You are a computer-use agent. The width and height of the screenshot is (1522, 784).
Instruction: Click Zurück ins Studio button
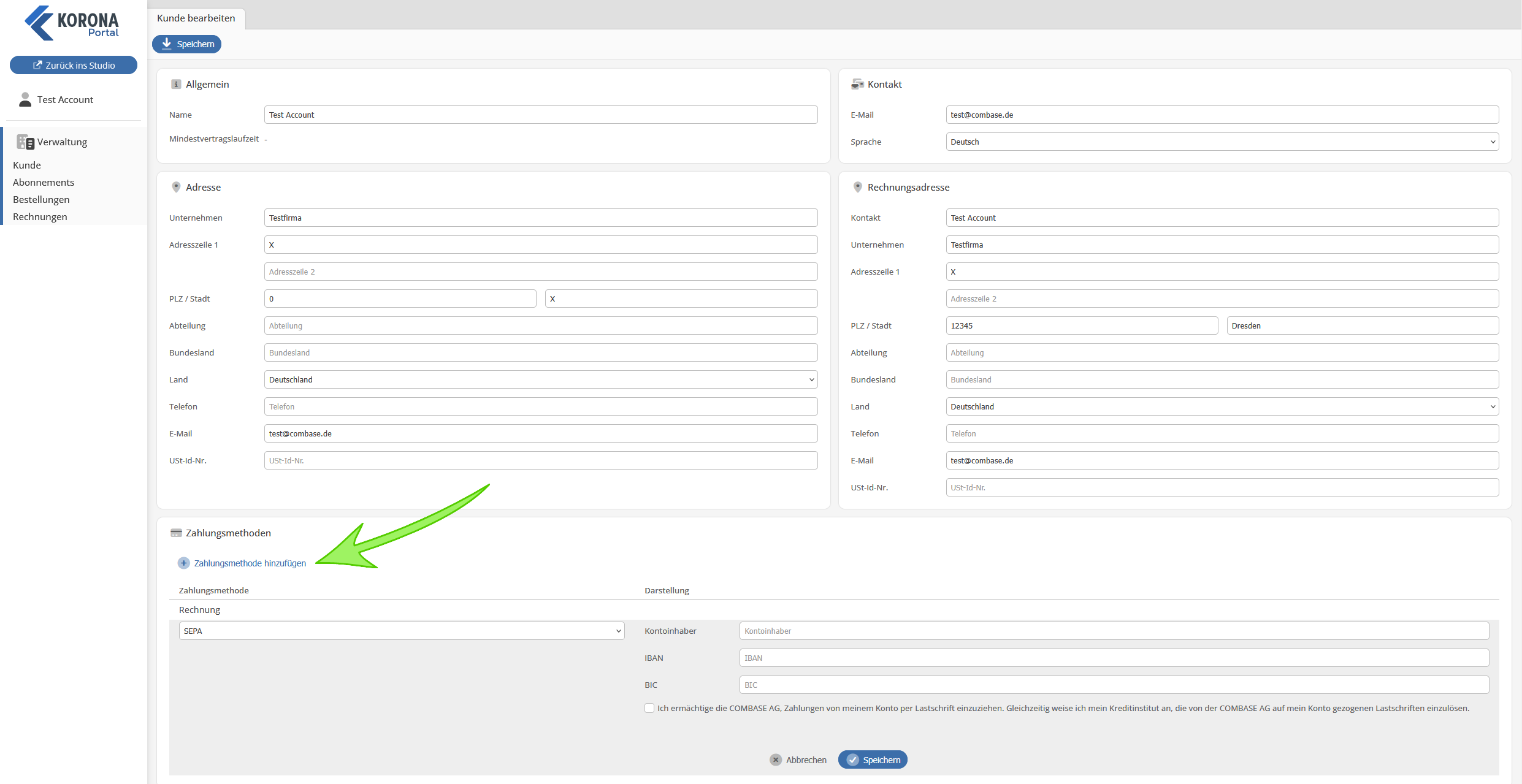[74, 65]
